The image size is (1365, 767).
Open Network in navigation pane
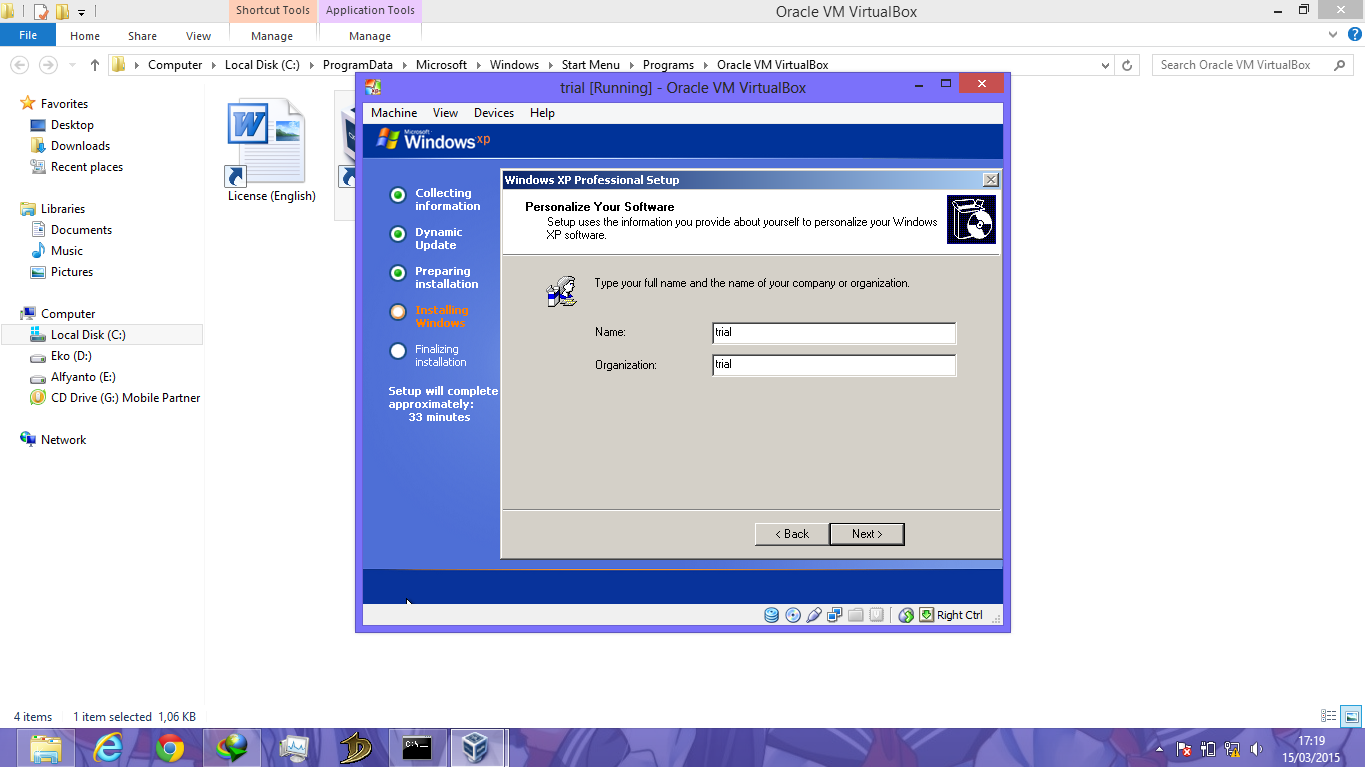coord(63,440)
